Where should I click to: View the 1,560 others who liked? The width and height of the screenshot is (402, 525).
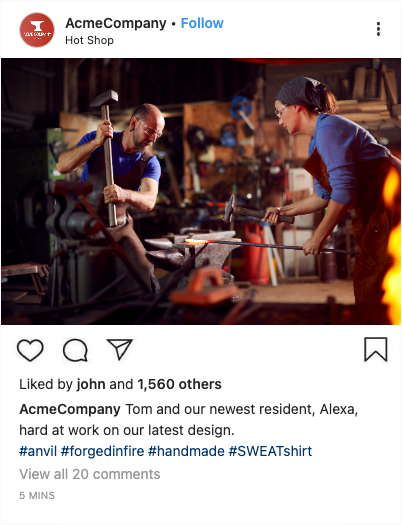179,384
